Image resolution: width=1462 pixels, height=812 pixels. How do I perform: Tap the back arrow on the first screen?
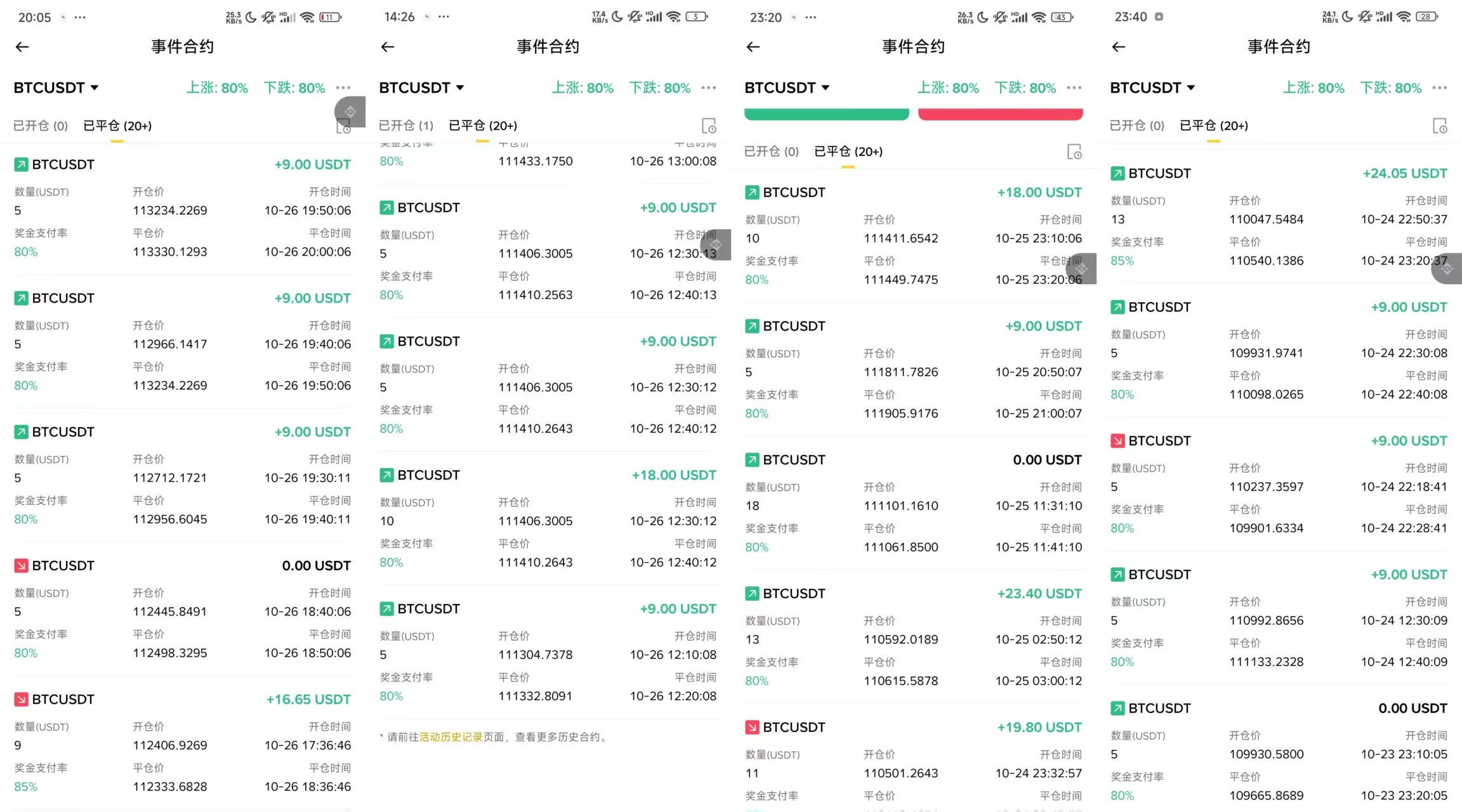pyautogui.click(x=22, y=46)
